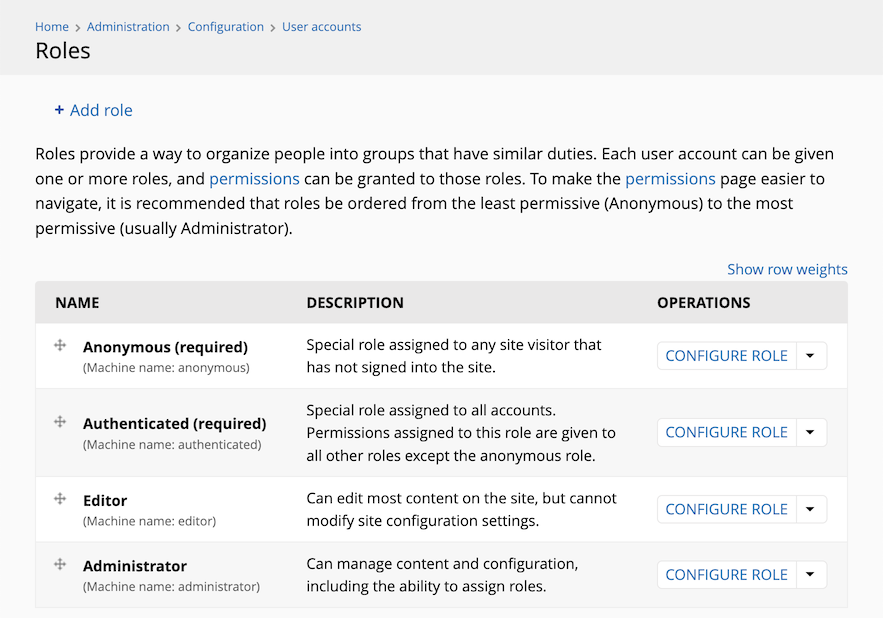Click the drag handle for Authenticated role

60,422
